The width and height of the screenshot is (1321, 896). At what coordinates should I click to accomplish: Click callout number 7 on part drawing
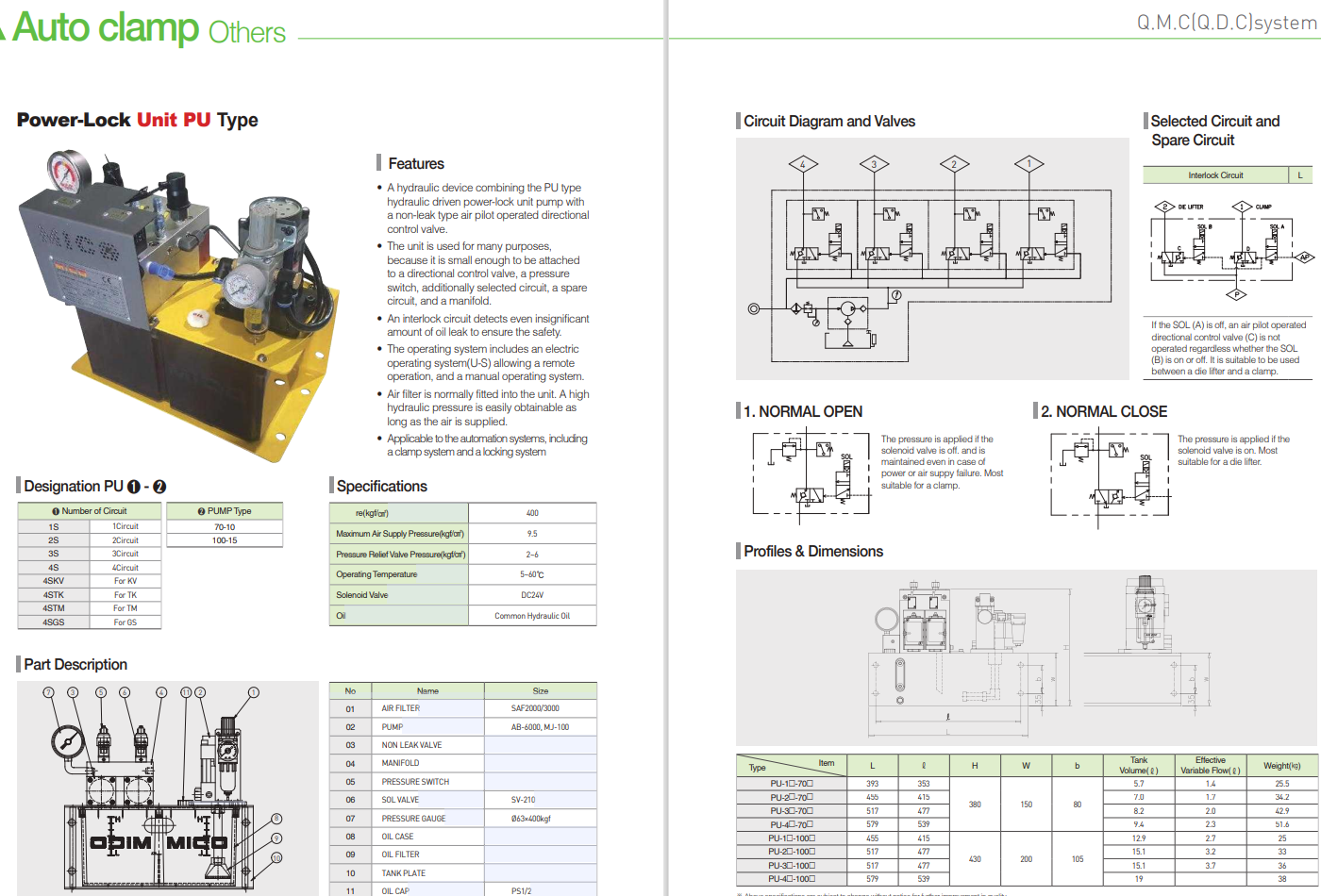[x=48, y=692]
